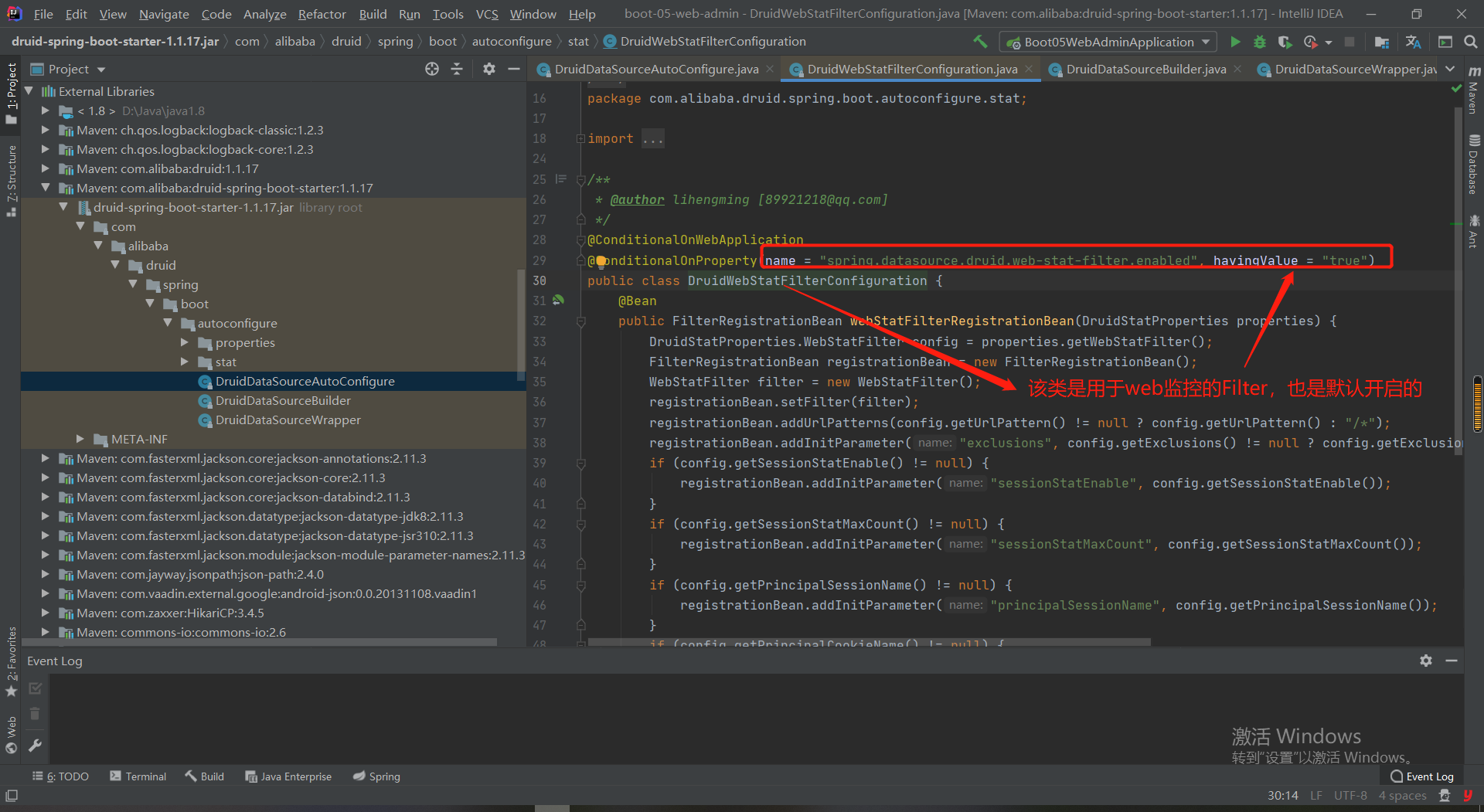This screenshot has width=1484, height=812.
Task: Select DruidDataSourceBuilder class in tree
Action: click(x=283, y=400)
